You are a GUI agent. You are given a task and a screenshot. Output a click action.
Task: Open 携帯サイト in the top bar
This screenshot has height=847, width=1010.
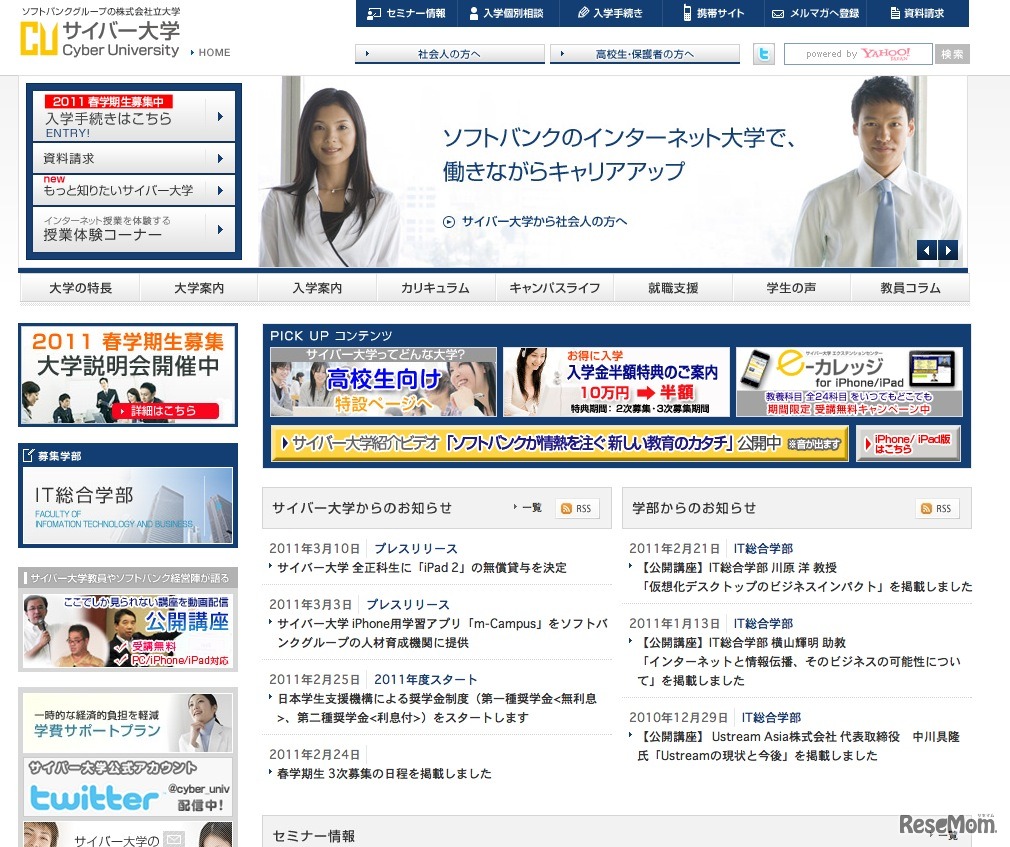coord(714,13)
